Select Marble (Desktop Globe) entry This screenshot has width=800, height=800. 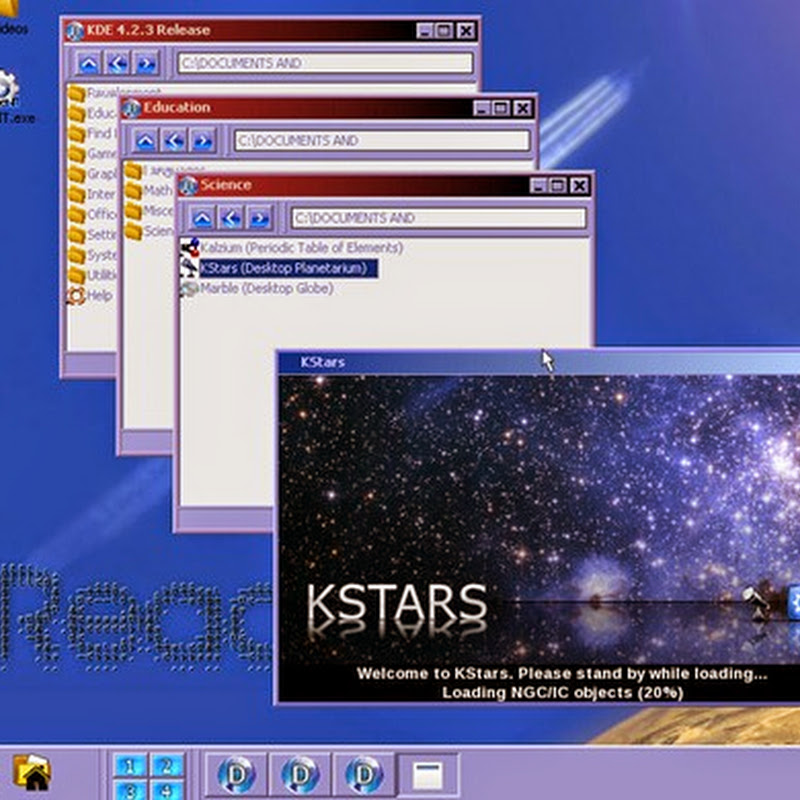pos(258,289)
